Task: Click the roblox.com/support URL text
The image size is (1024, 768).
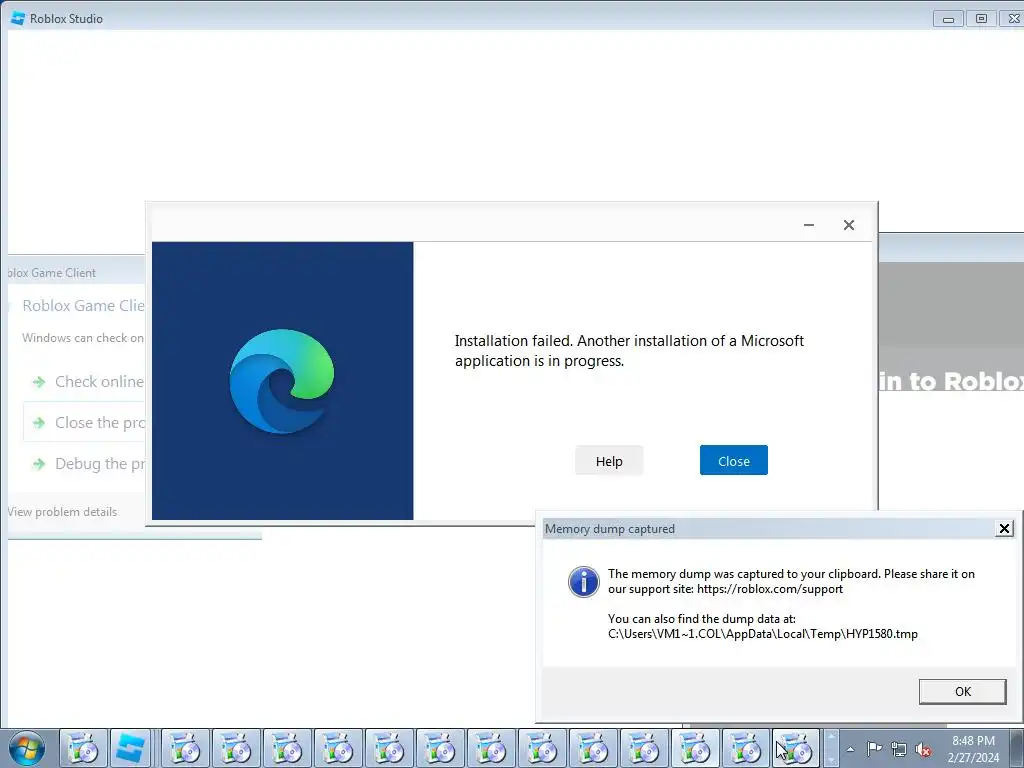Action: 769,589
